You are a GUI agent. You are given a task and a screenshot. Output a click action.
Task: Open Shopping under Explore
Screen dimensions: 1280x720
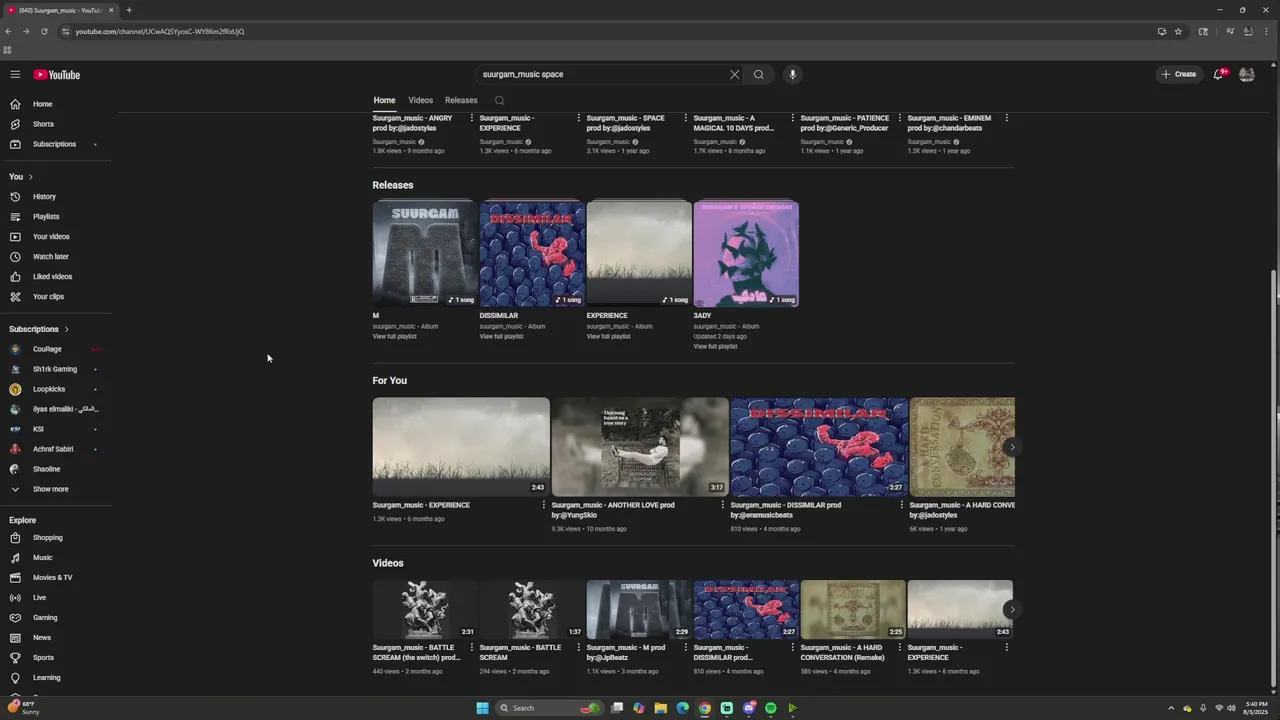click(x=54, y=538)
